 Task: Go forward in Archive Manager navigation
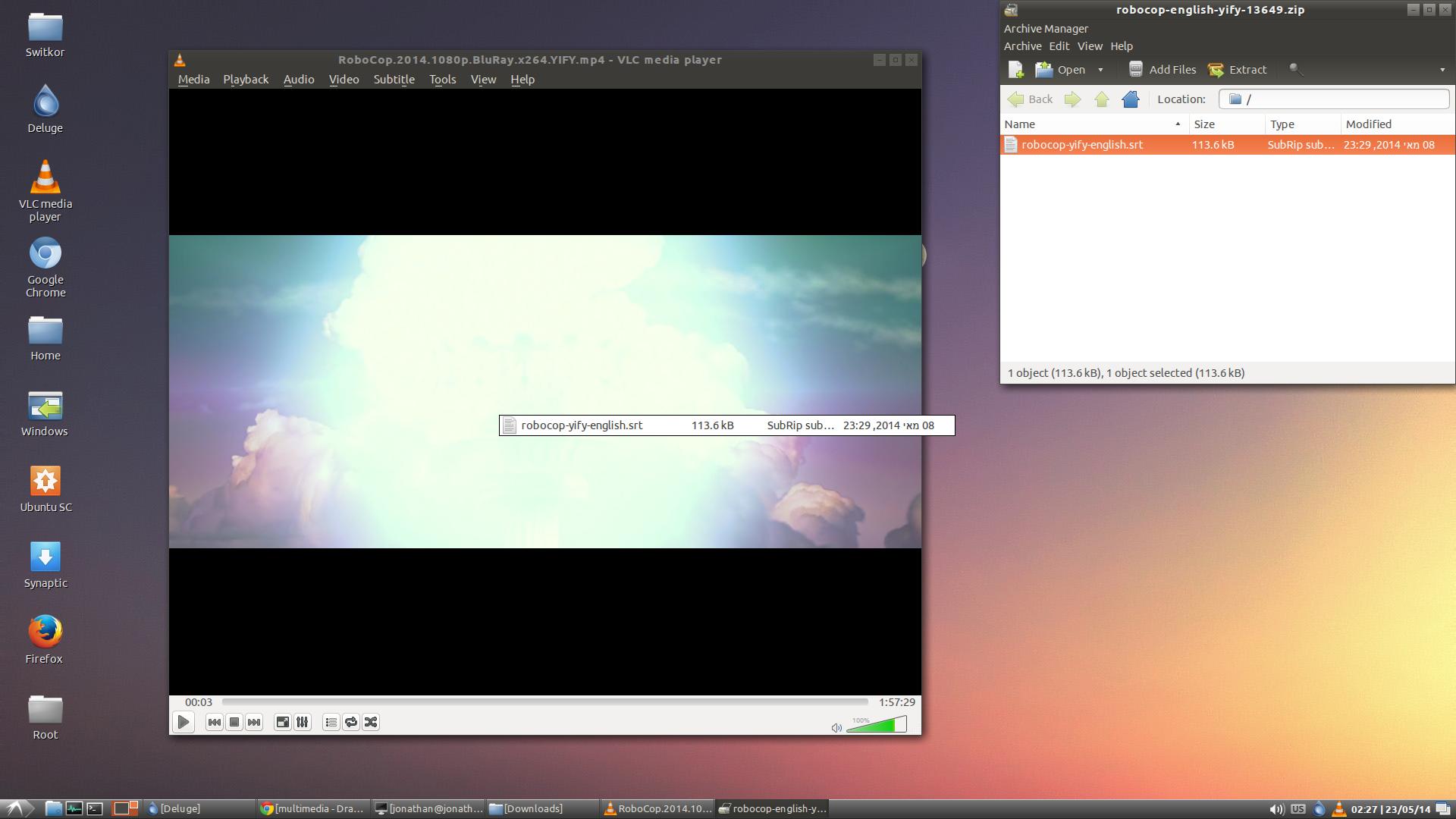coord(1072,99)
